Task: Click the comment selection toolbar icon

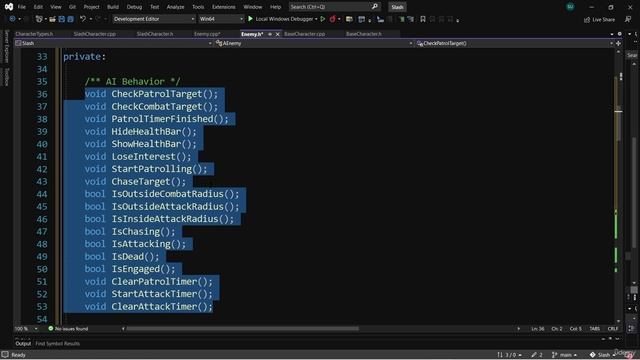Action: 401,19
